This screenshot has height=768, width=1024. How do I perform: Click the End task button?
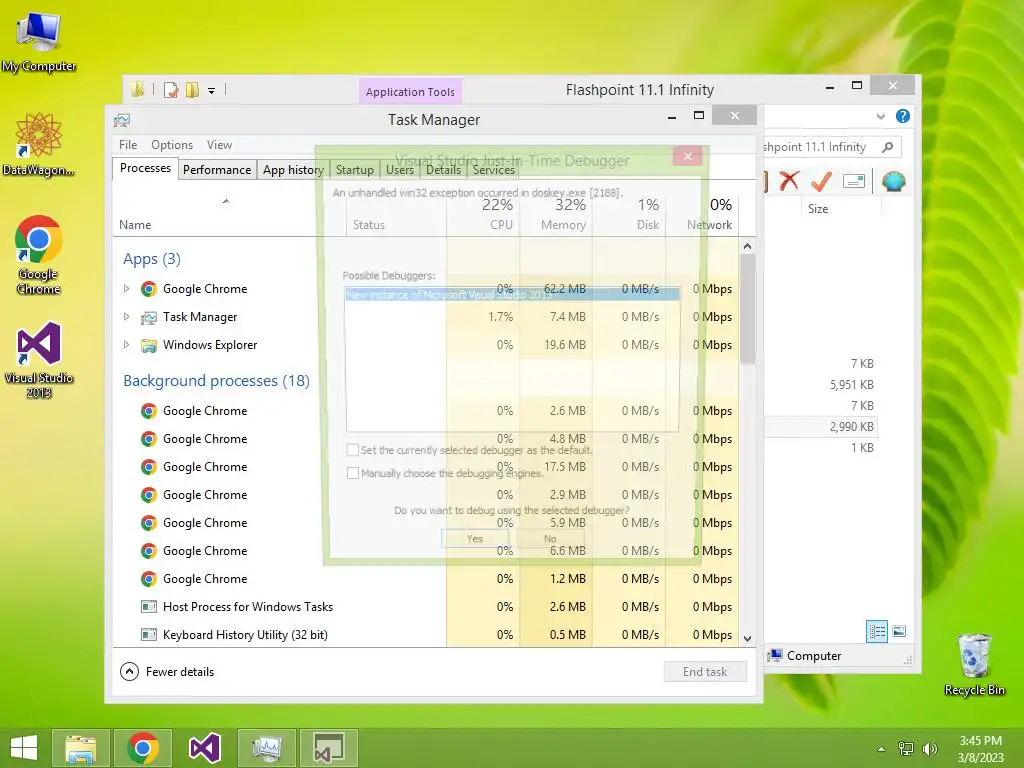pyautogui.click(x=705, y=671)
